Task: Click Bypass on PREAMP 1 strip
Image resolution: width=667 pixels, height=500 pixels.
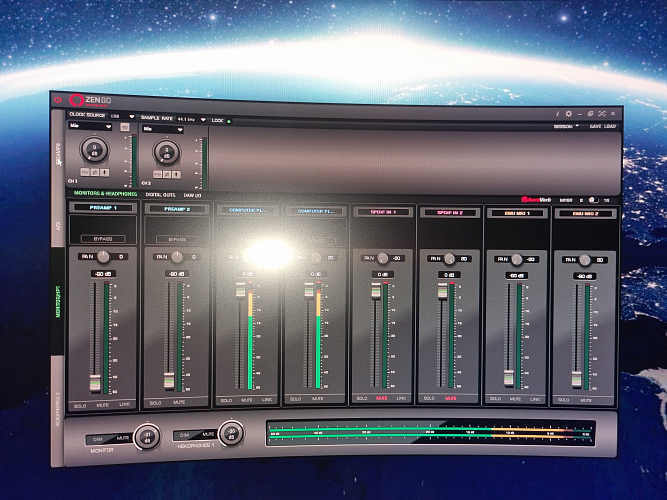Action: coord(103,239)
